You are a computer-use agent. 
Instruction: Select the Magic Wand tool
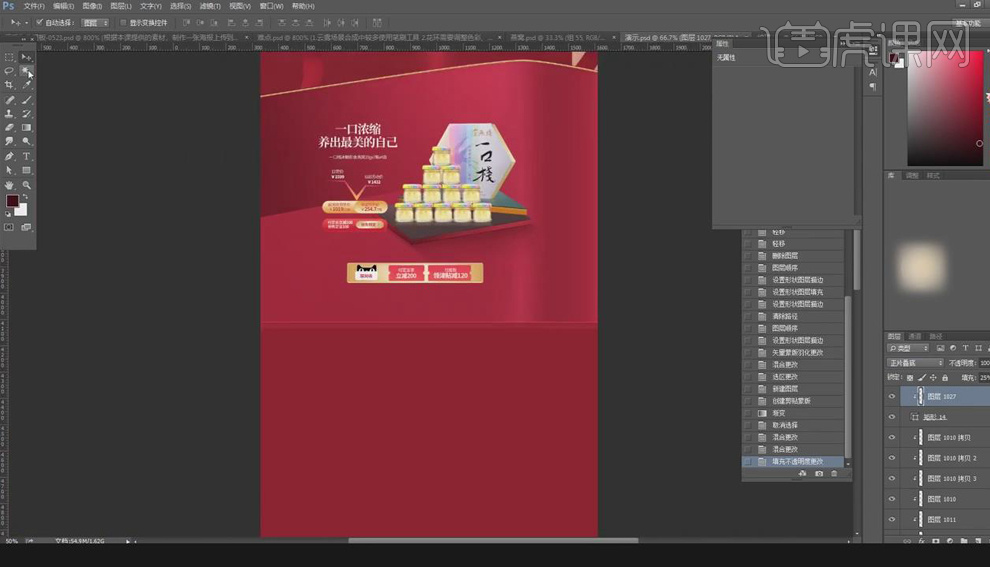tap(26, 71)
